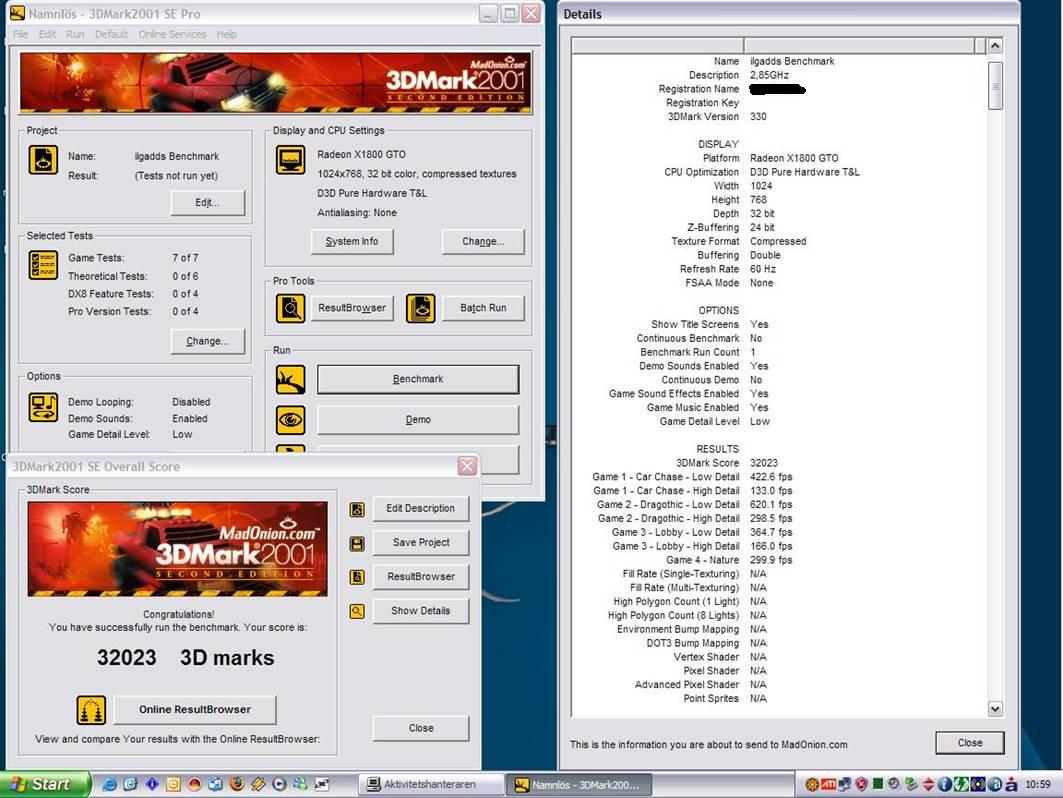The image size is (1063, 798).
Task: Click the icon next to Edit Description
Action: [x=357, y=509]
